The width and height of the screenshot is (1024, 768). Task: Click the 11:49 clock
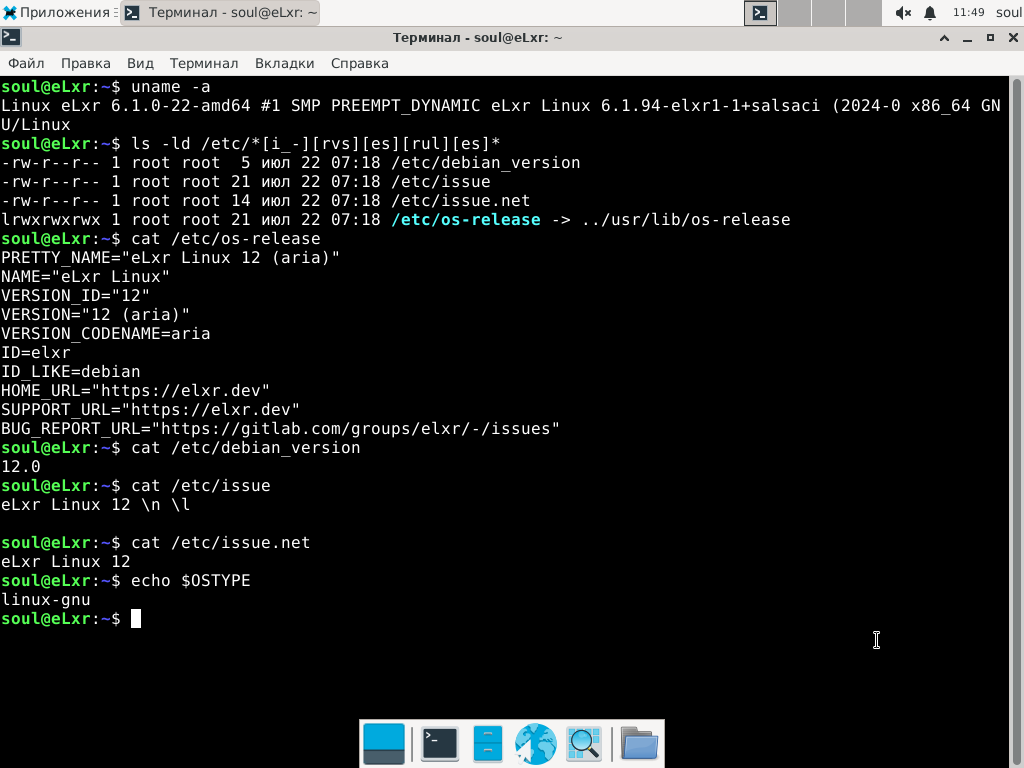(968, 12)
